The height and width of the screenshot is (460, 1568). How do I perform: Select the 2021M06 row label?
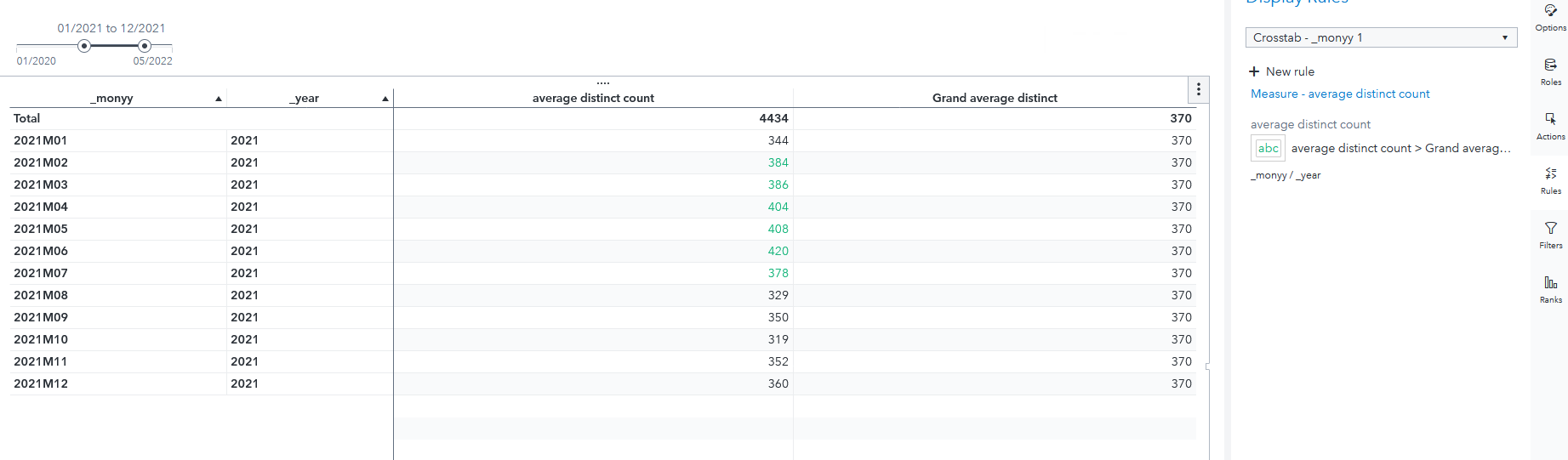(41, 251)
